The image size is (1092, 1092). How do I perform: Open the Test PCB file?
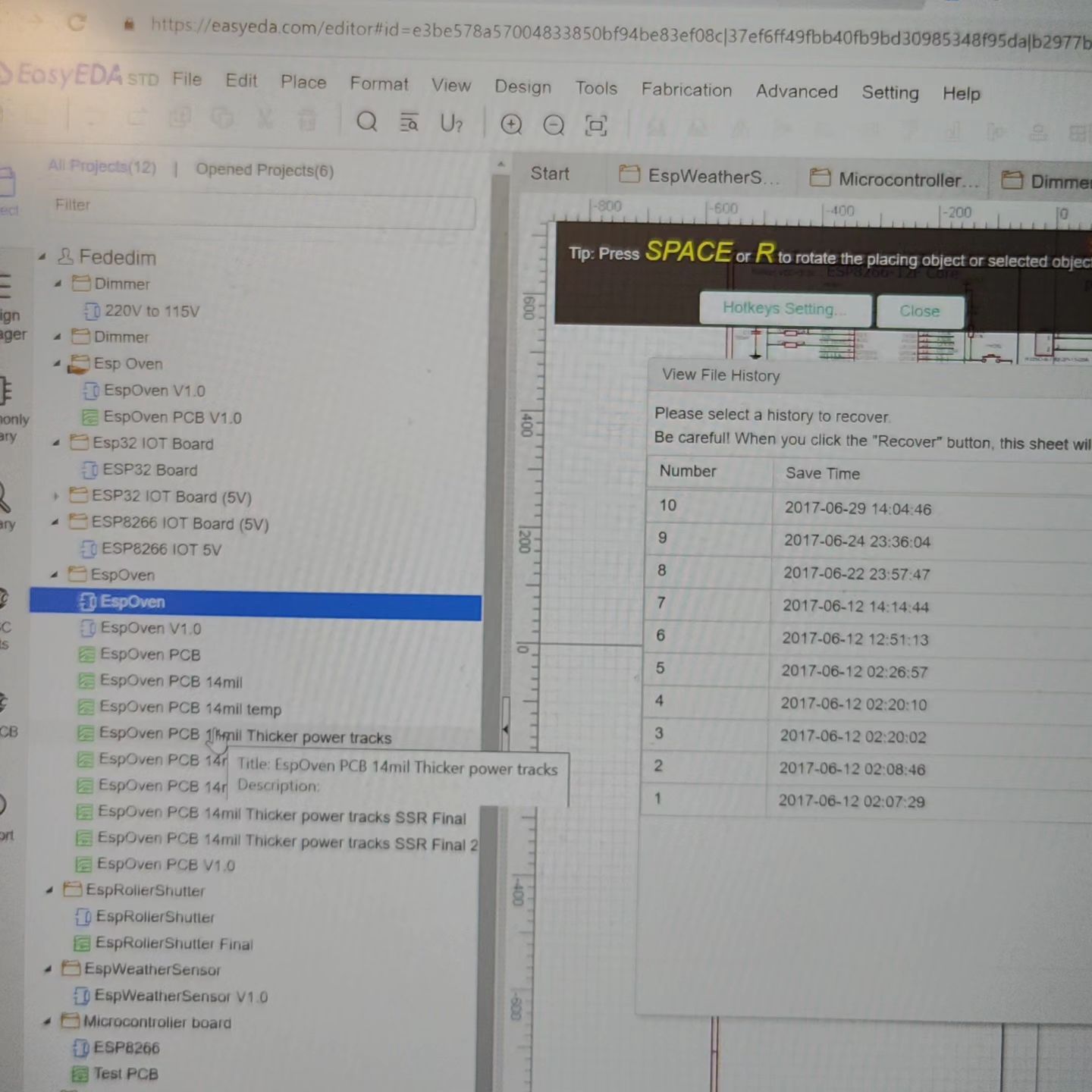[125, 1074]
